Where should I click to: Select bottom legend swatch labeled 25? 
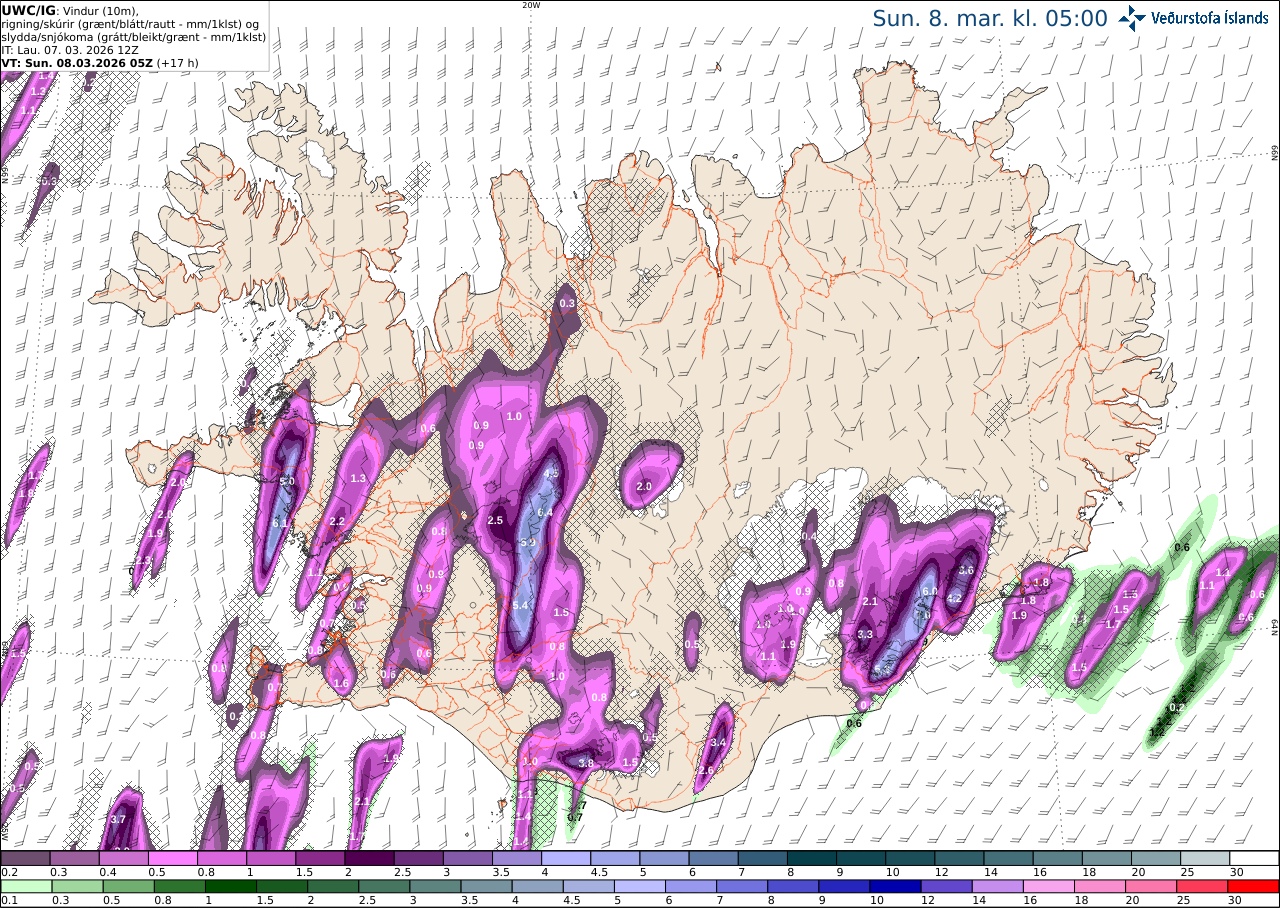point(1203,886)
